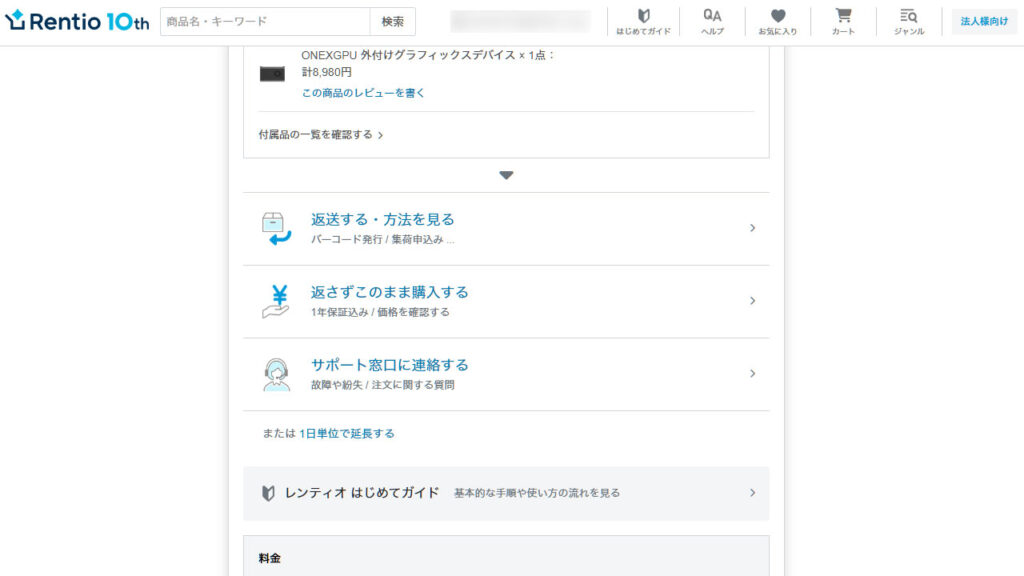Open 返さずこのまま購入する option
Screen dimensions: 1024x576
tap(506, 302)
